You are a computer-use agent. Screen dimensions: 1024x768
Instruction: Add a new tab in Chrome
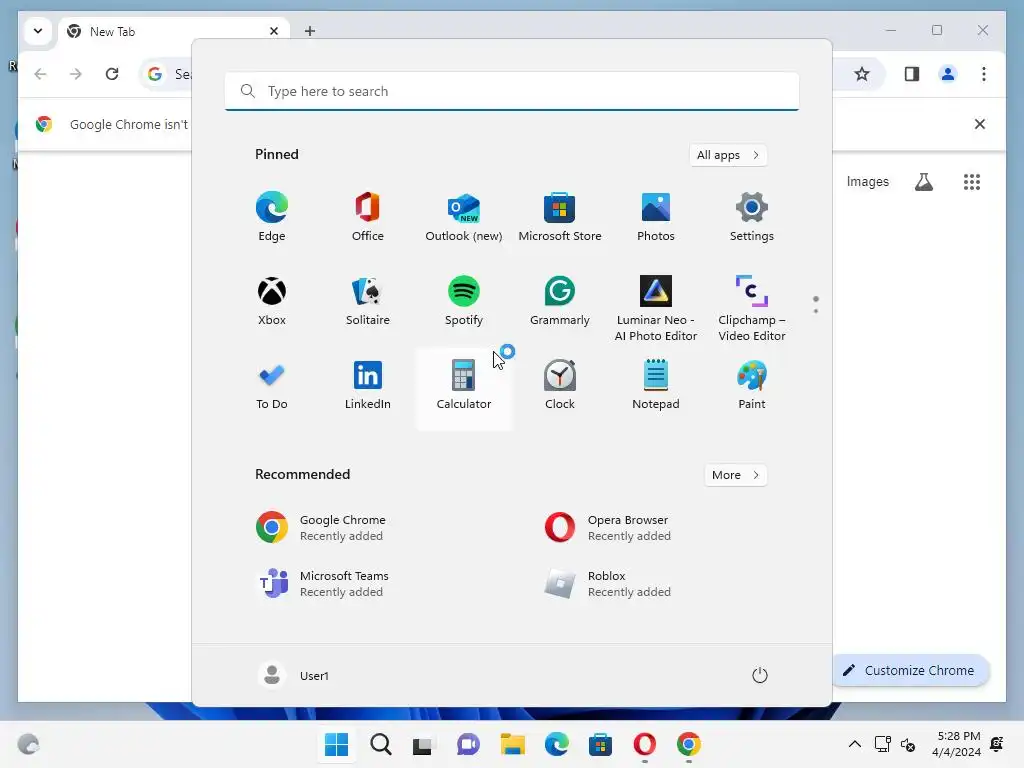tap(310, 31)
